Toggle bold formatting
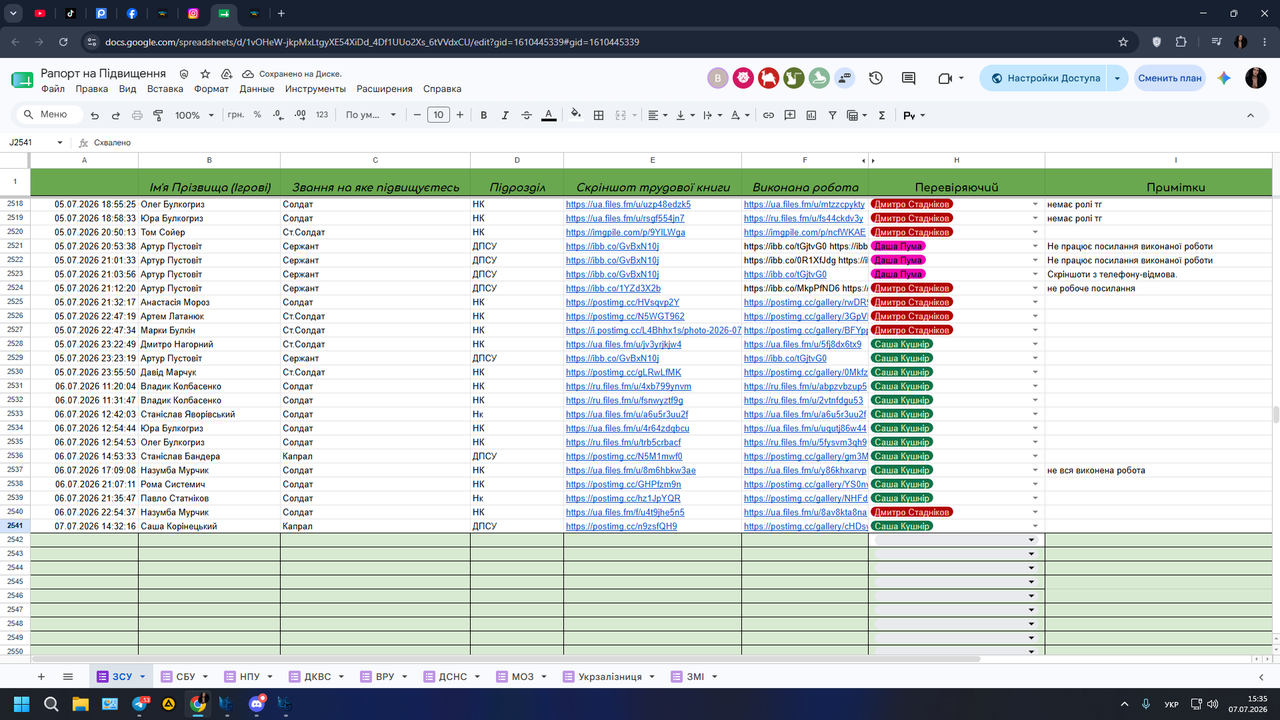 click(483, 115)
